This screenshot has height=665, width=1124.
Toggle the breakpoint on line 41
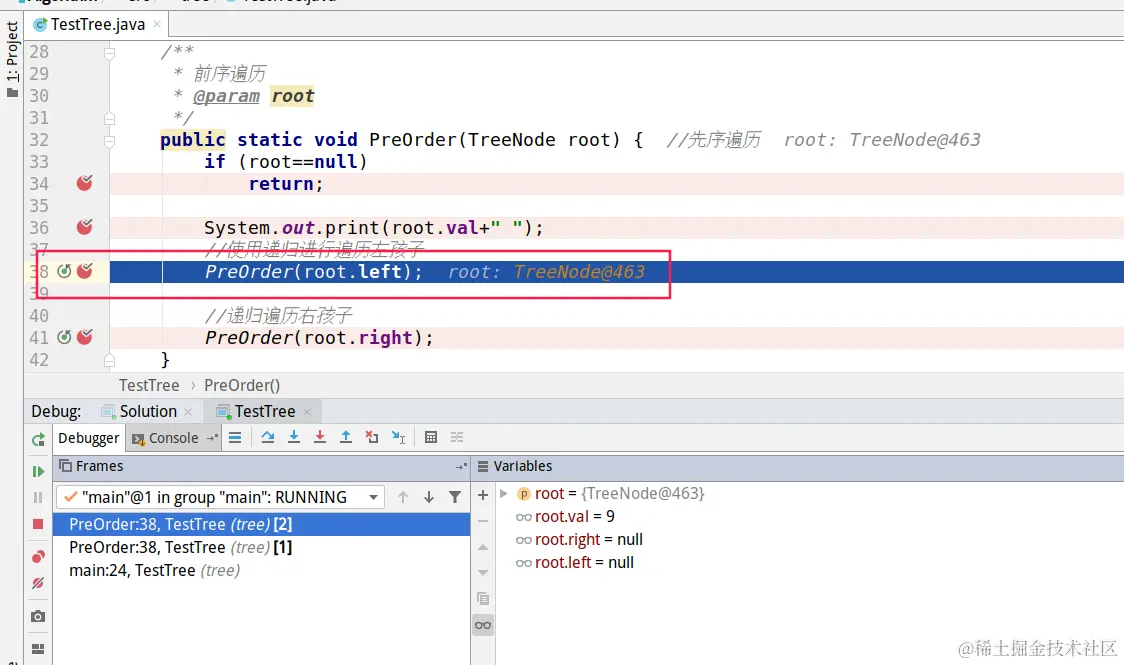[x=85, y=337]
